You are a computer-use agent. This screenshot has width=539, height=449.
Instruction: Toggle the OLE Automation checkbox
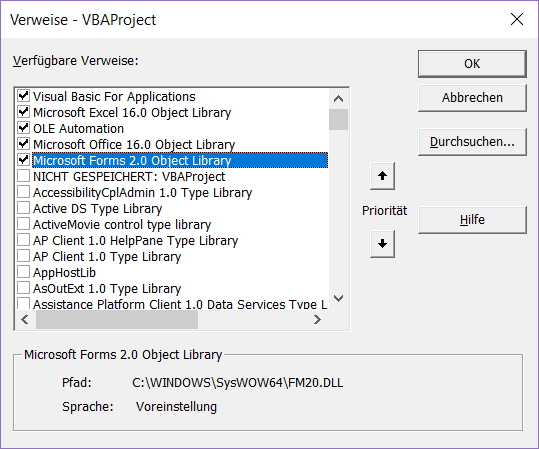tap(23, 128)
